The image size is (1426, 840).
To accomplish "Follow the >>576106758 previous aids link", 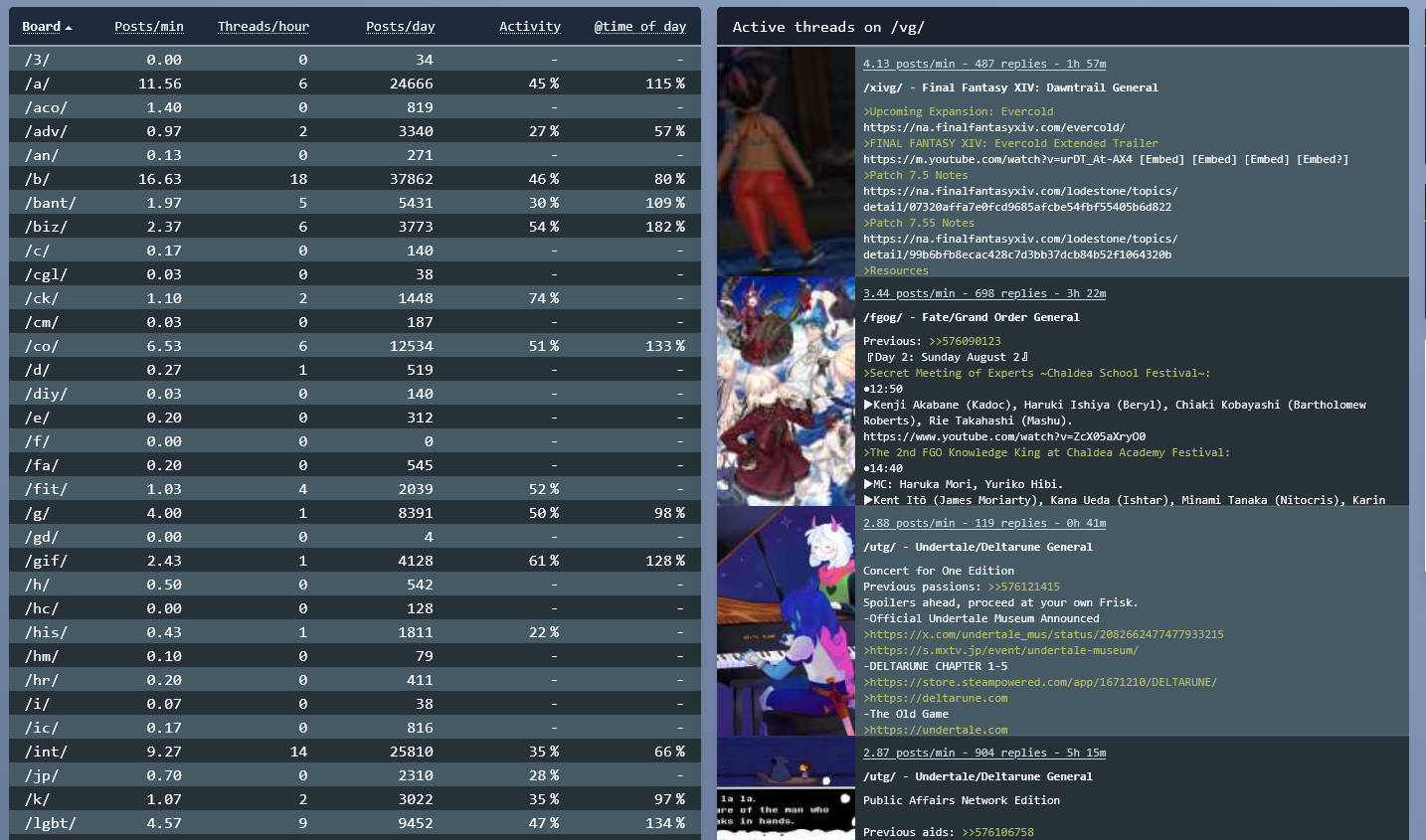I will (997, 832).
